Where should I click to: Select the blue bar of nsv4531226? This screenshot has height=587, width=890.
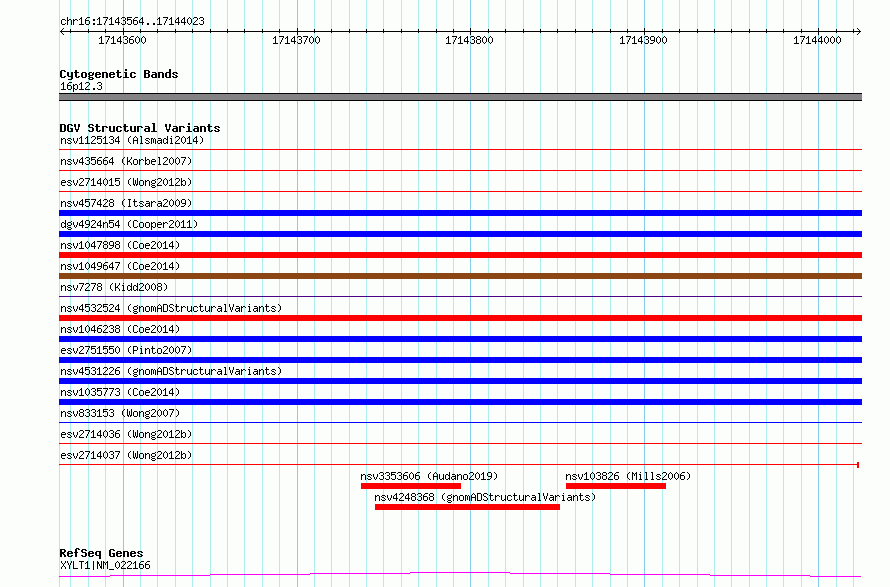[x=460, y=381]
